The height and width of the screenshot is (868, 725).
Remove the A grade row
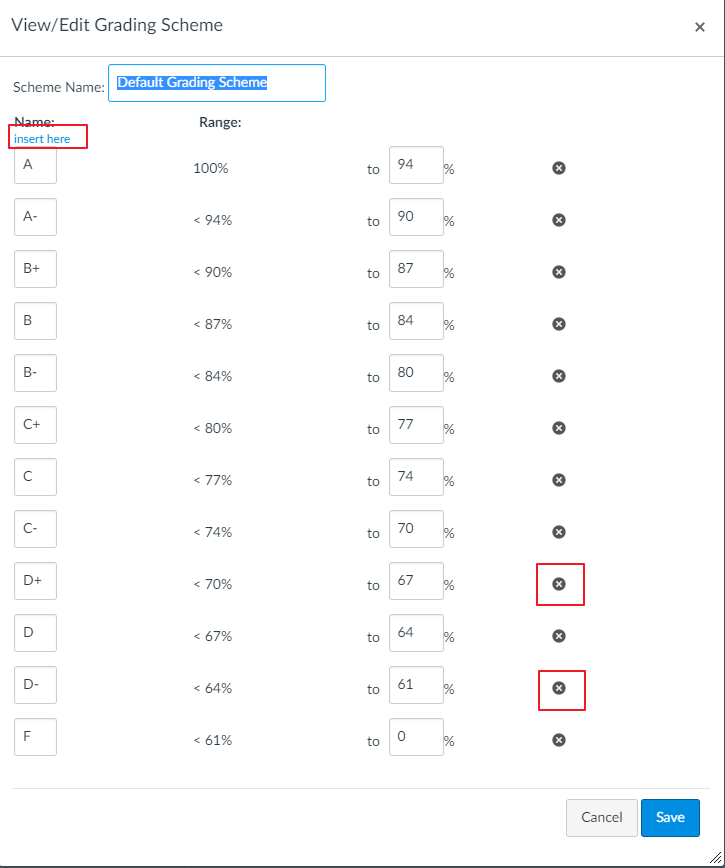pyautogui.click(x=559, y=167)
